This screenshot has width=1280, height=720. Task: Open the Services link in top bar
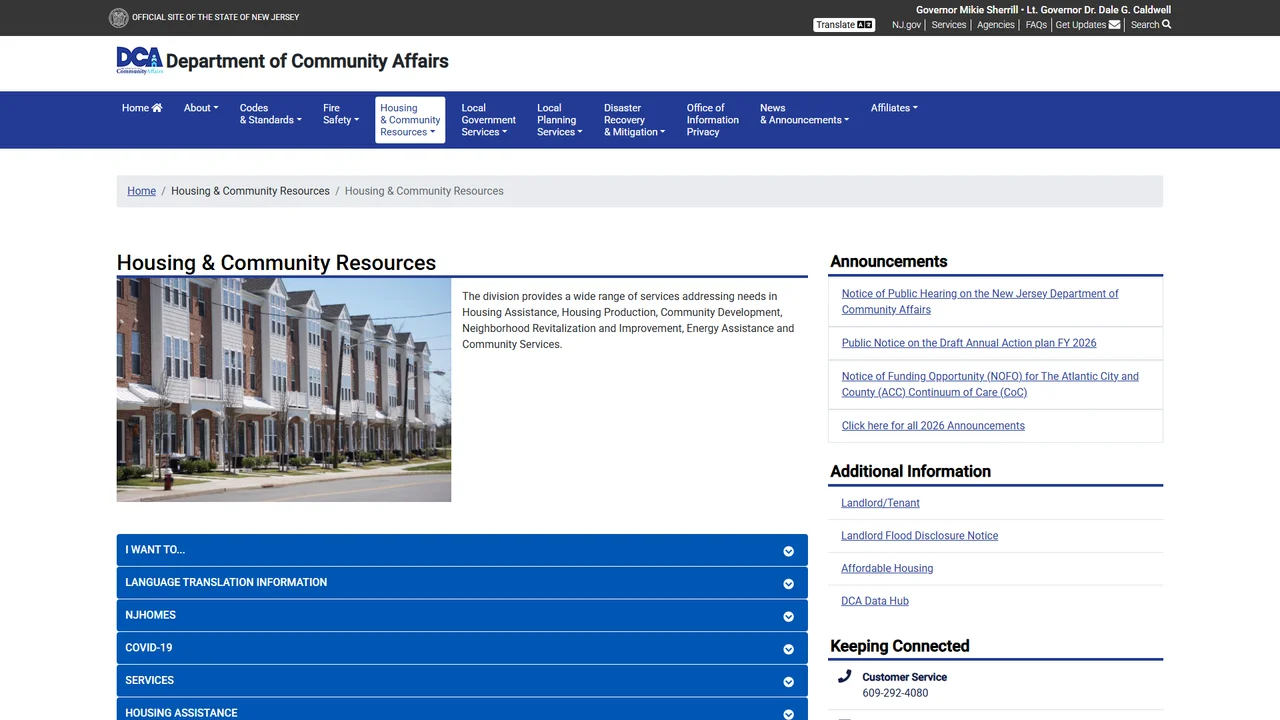(x=949, y=25)
